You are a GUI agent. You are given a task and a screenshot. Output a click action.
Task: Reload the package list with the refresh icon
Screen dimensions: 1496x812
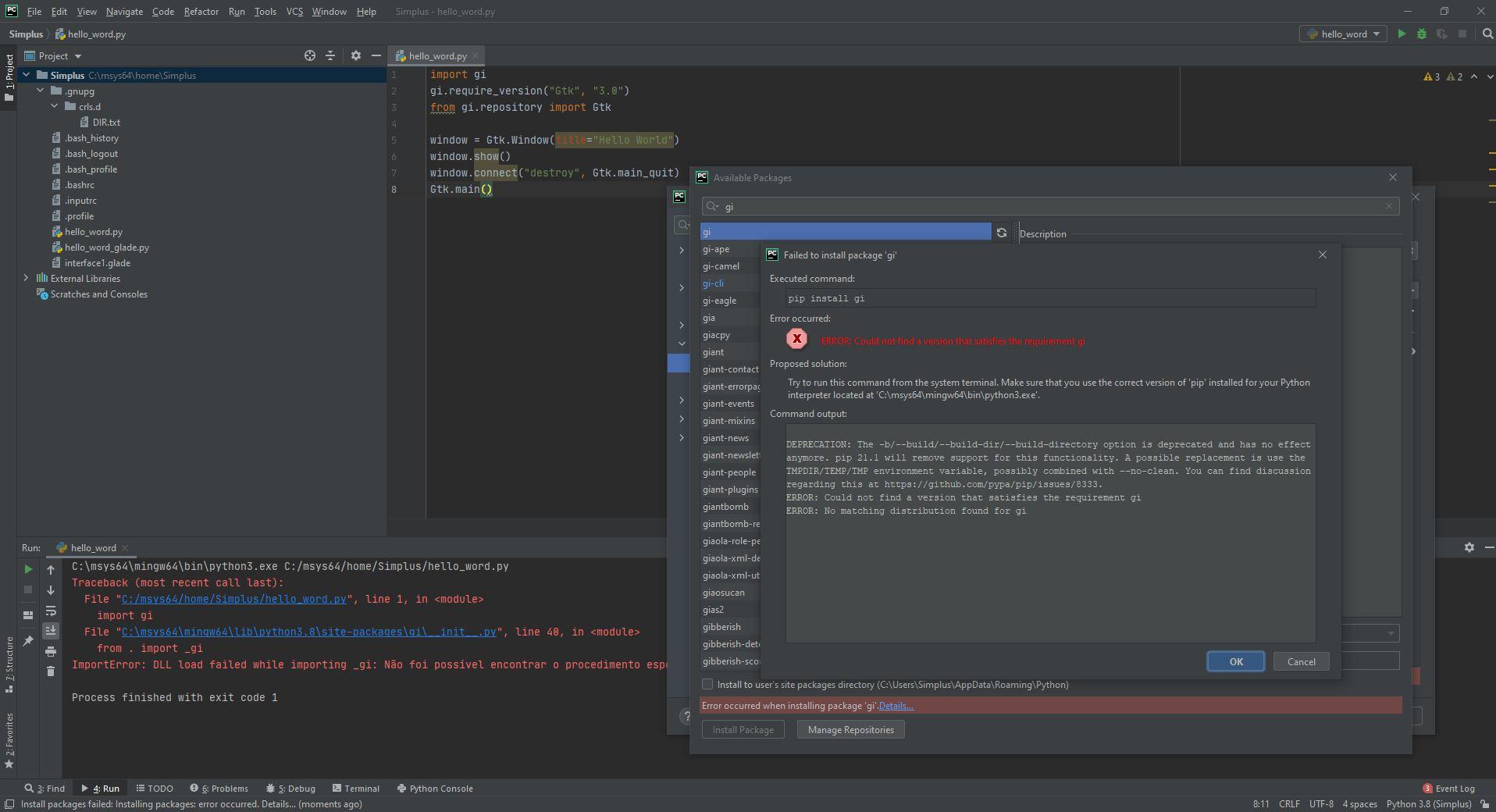[x=1002, y=233]
